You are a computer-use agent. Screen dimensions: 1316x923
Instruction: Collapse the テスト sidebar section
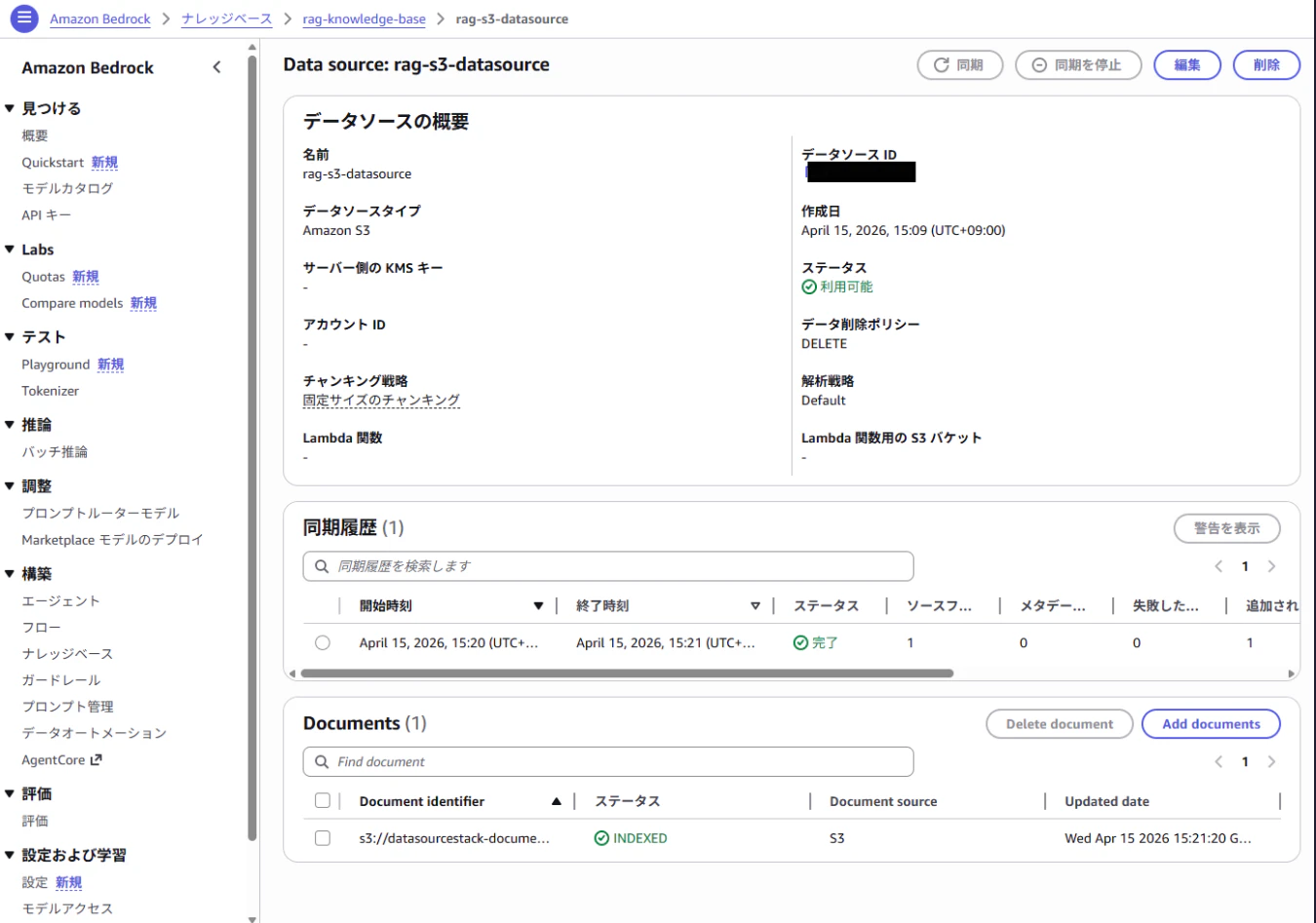click(x=10, y=336)
